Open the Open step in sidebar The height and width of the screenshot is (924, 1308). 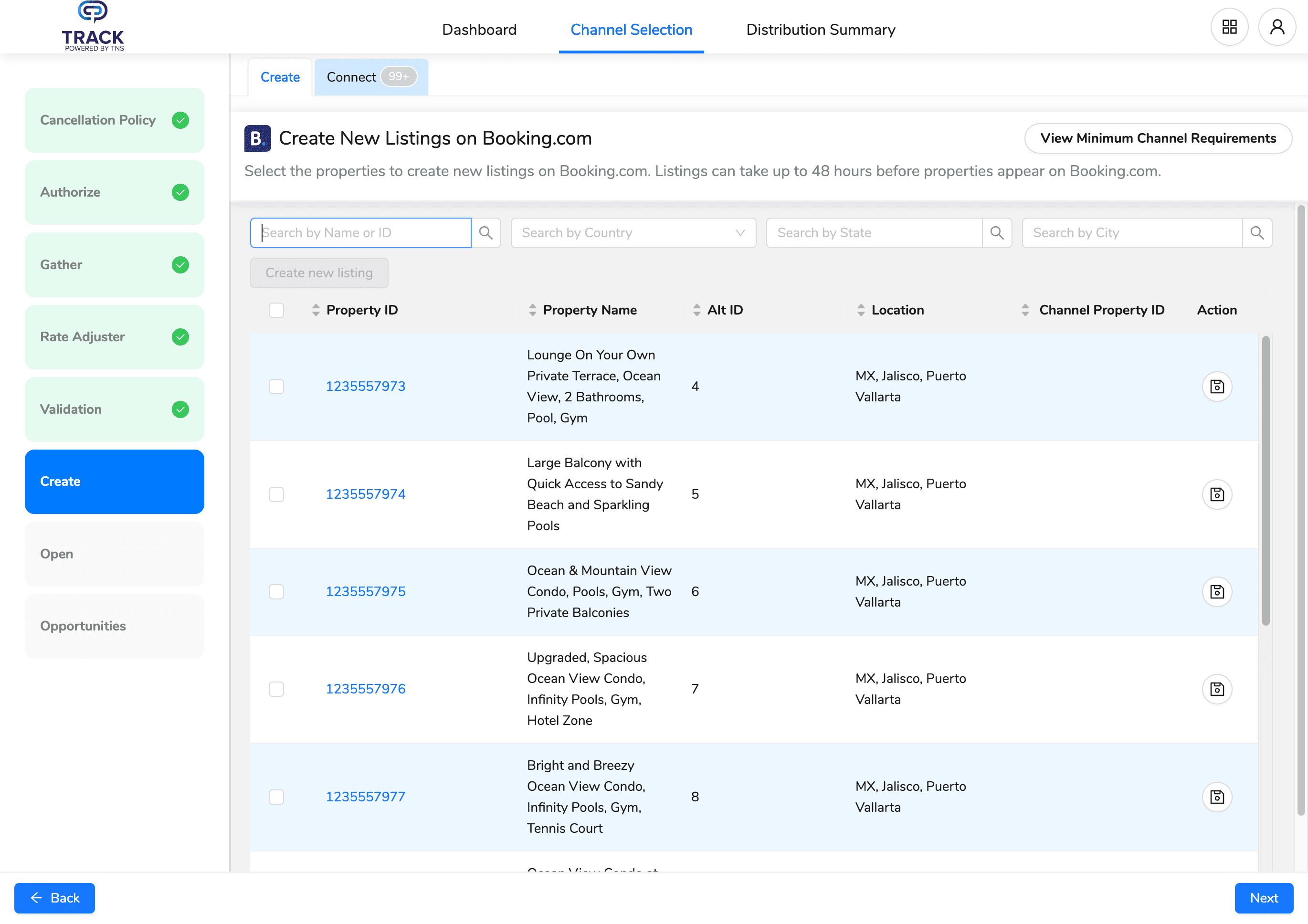tap(115, 554)
